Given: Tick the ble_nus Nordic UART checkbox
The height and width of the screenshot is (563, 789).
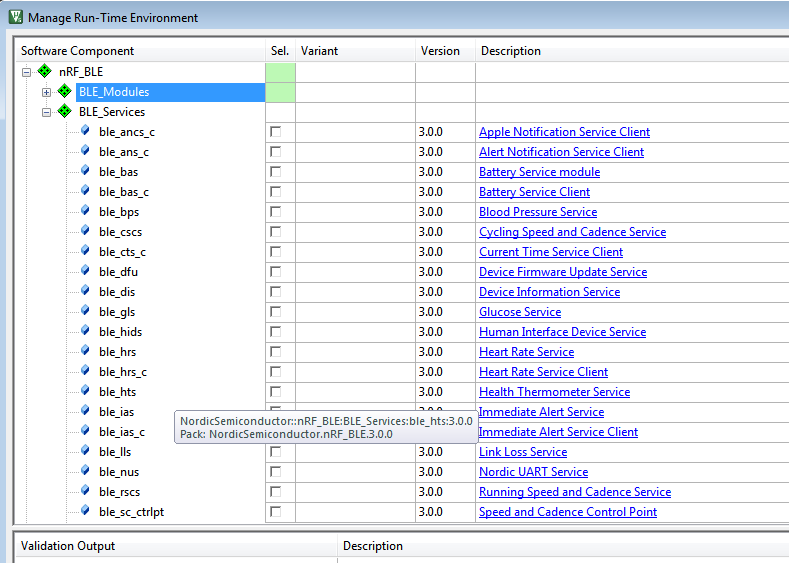Looking at the screenshot, I should tap(276, 471).
